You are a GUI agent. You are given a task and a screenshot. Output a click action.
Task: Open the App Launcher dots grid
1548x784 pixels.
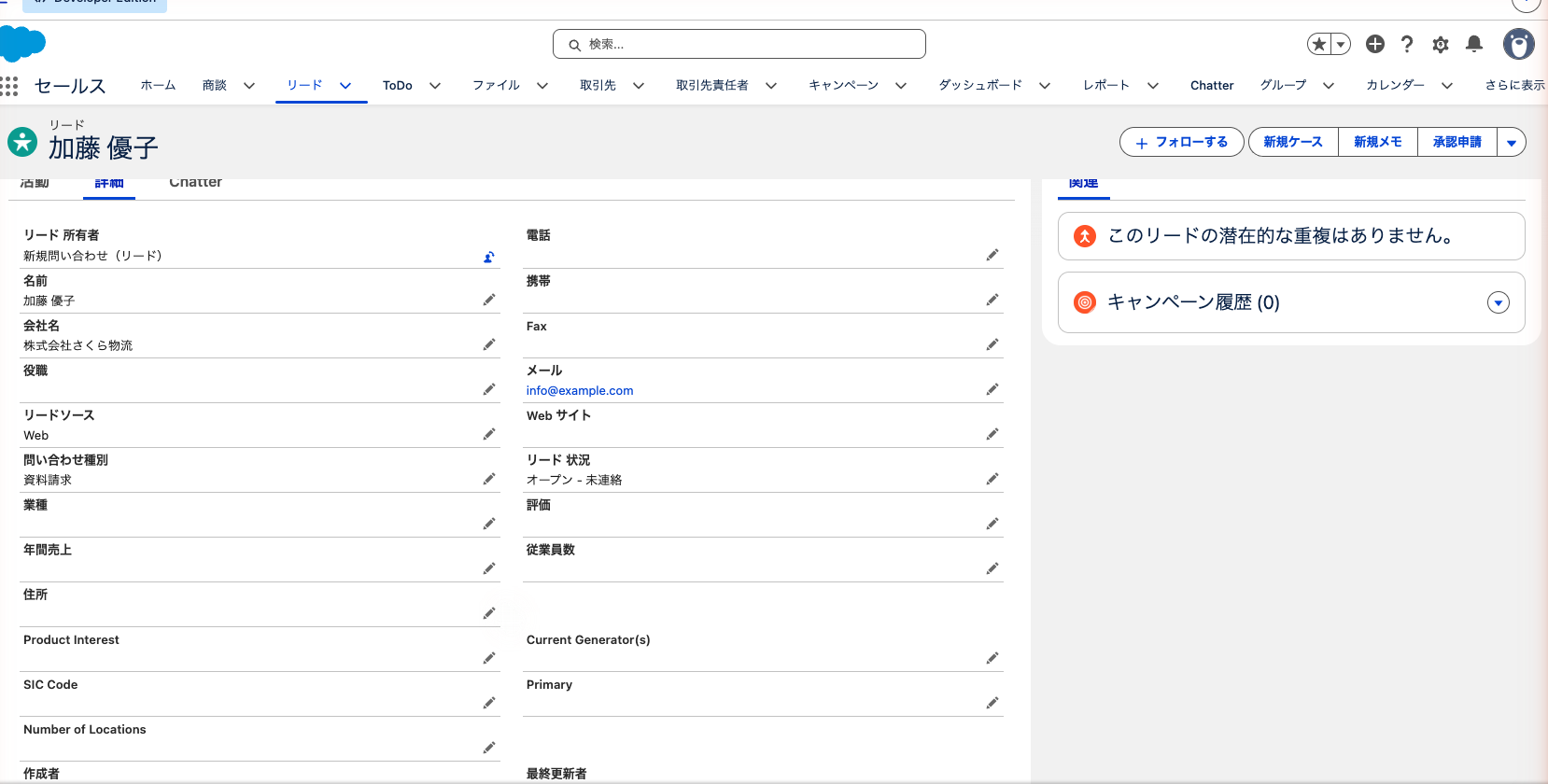click(9, 86)
